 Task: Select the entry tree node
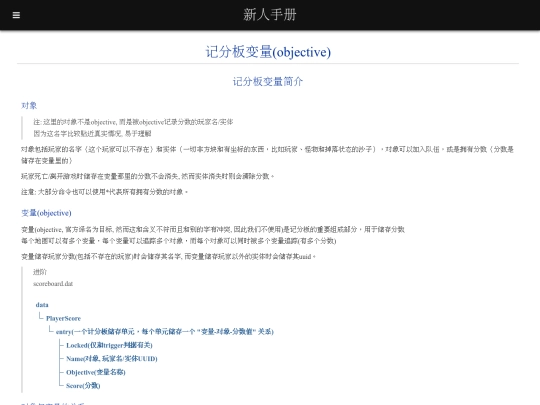(165, 332)
